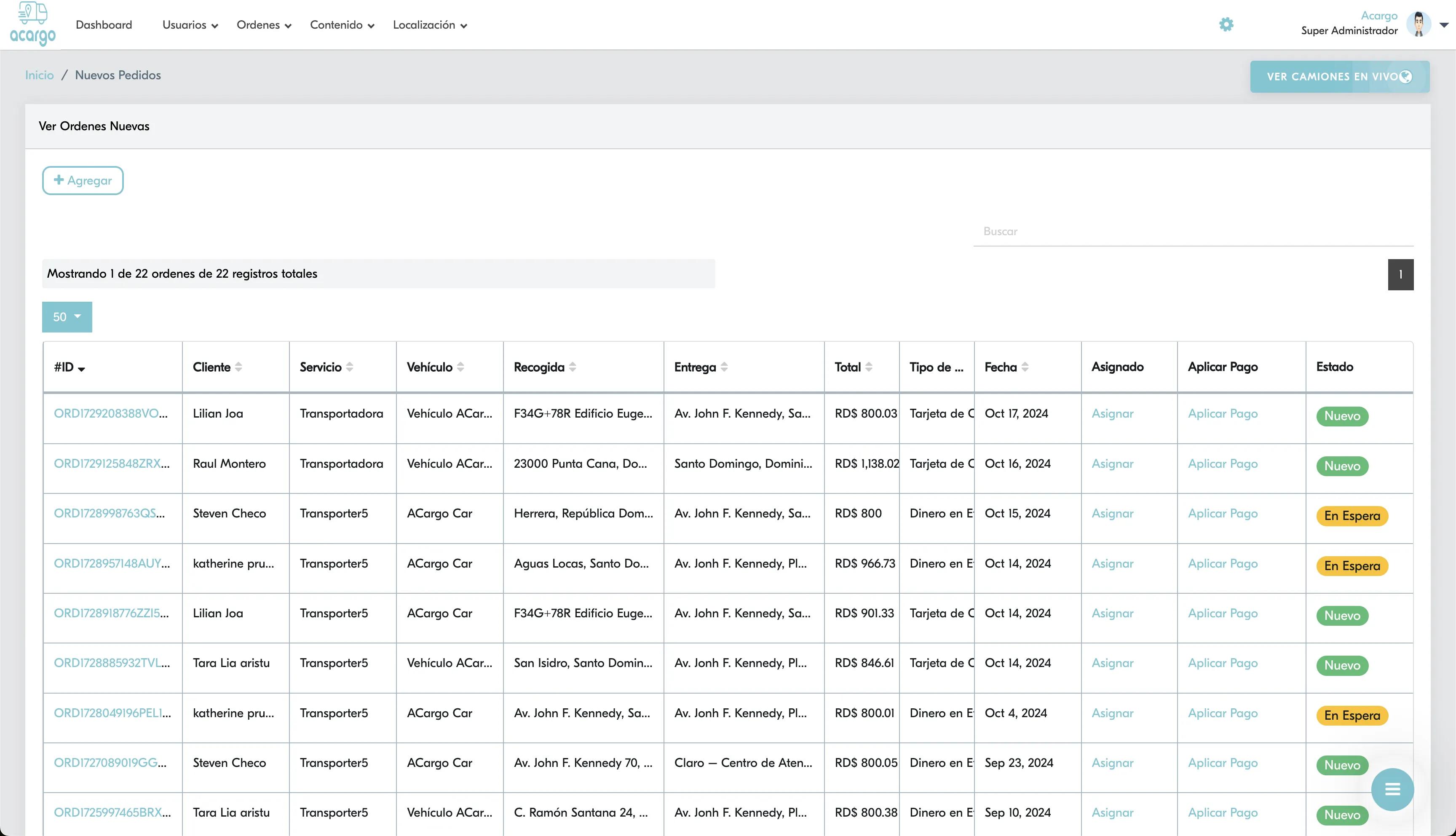Open the Localización menu
Image resolution: width=1456 pixels, height=836 pixels.
coord(430,25)
